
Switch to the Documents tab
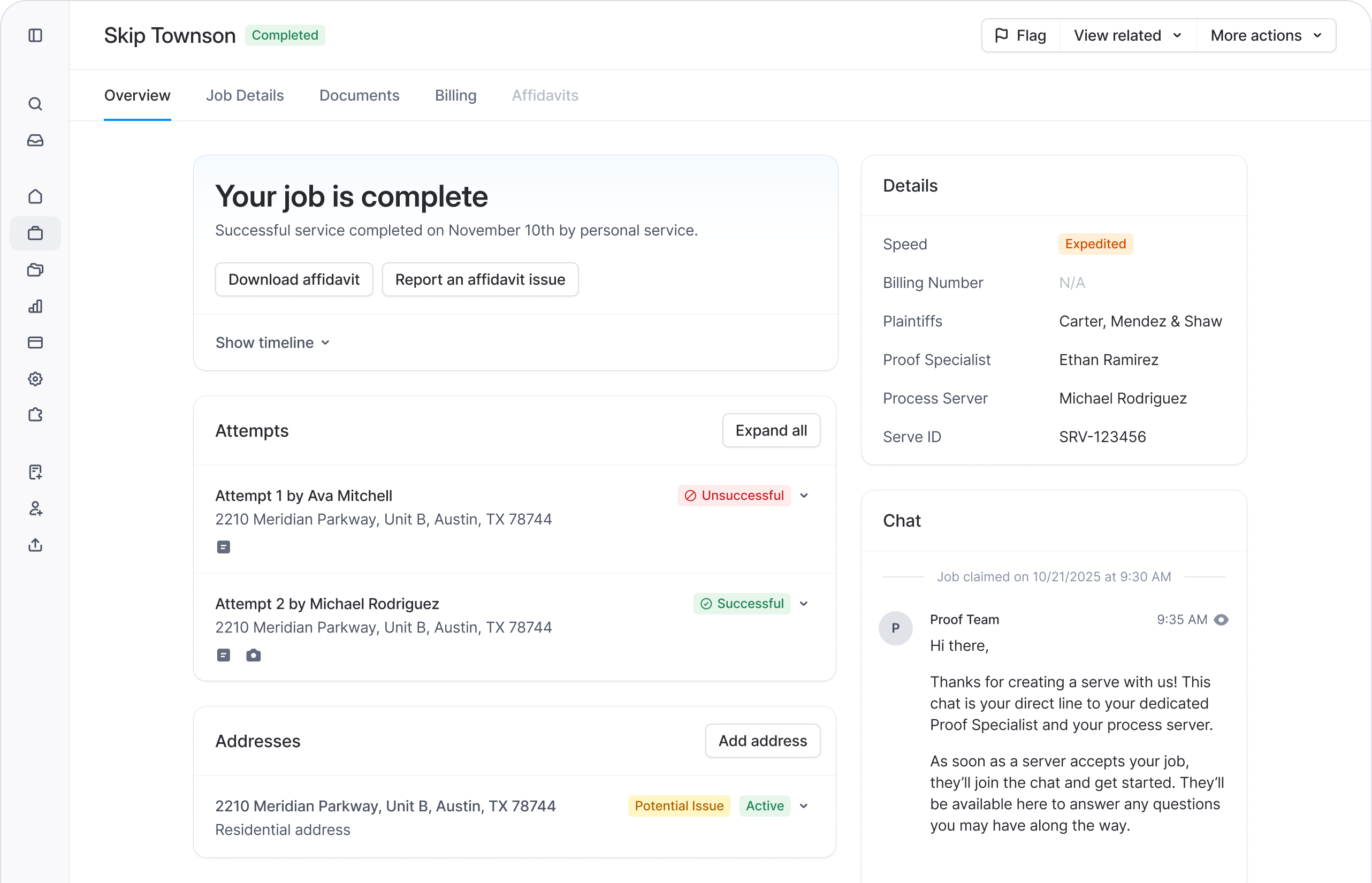pos(360,95)
